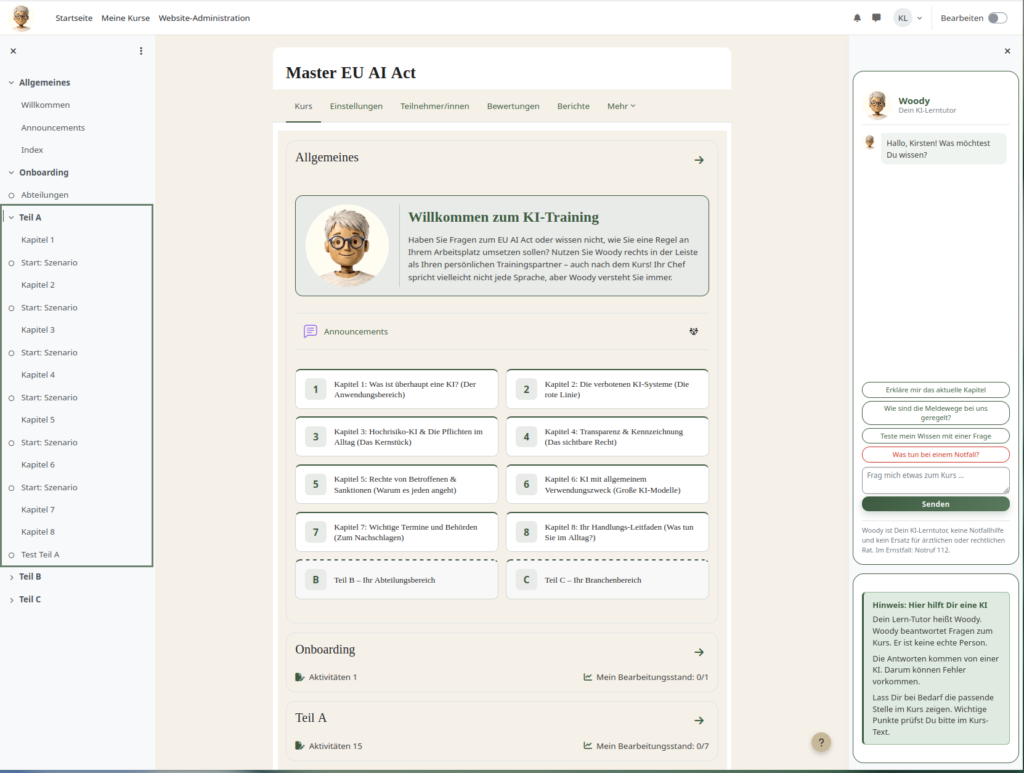1024x773 pixels.
Task: Click the 'Frag mich etwas zum Kurs' field
Action: [935, 480]
